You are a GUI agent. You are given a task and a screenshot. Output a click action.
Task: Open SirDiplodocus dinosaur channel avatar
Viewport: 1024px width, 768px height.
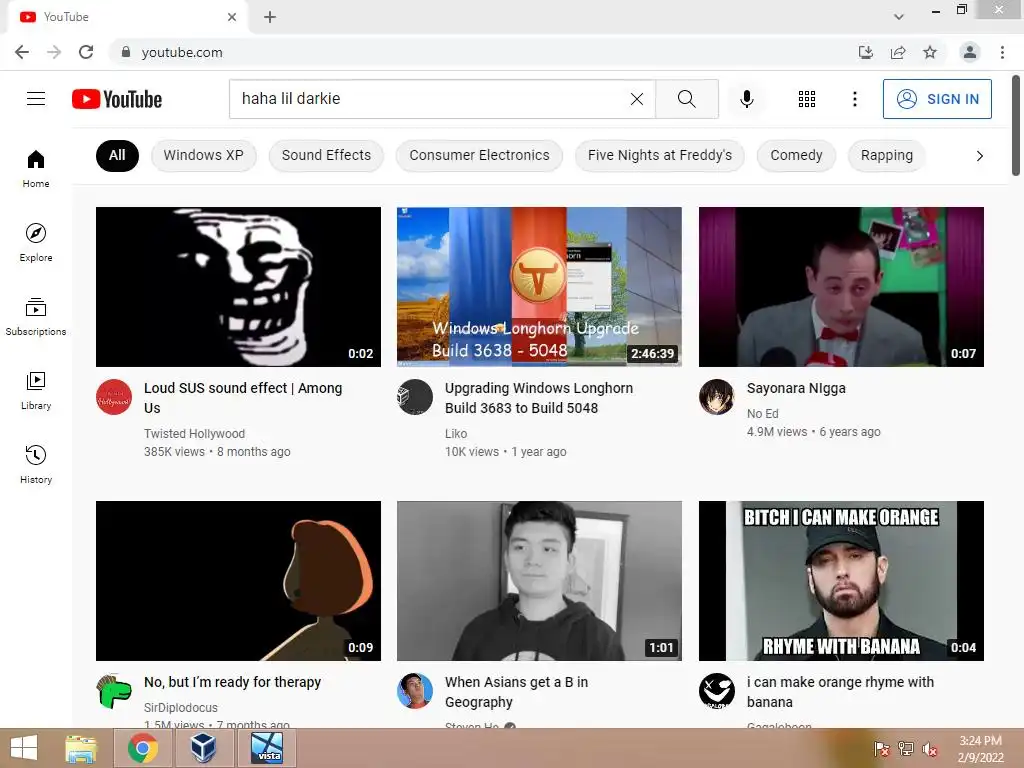point(114,691)
